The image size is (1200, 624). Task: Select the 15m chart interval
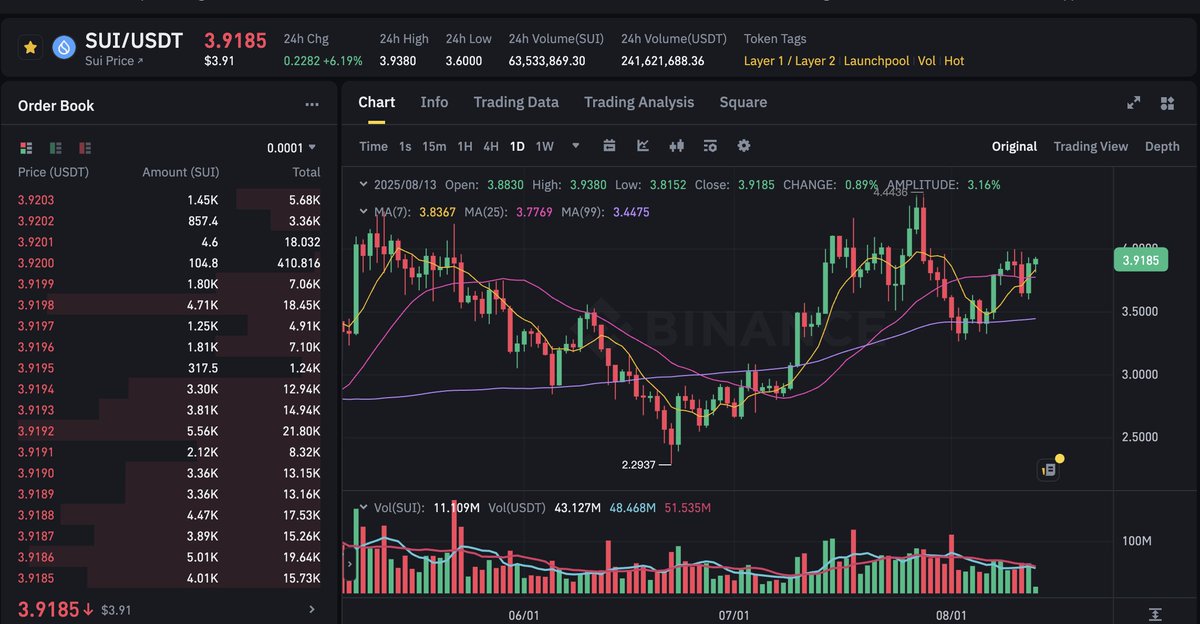(x=434, y=146)
